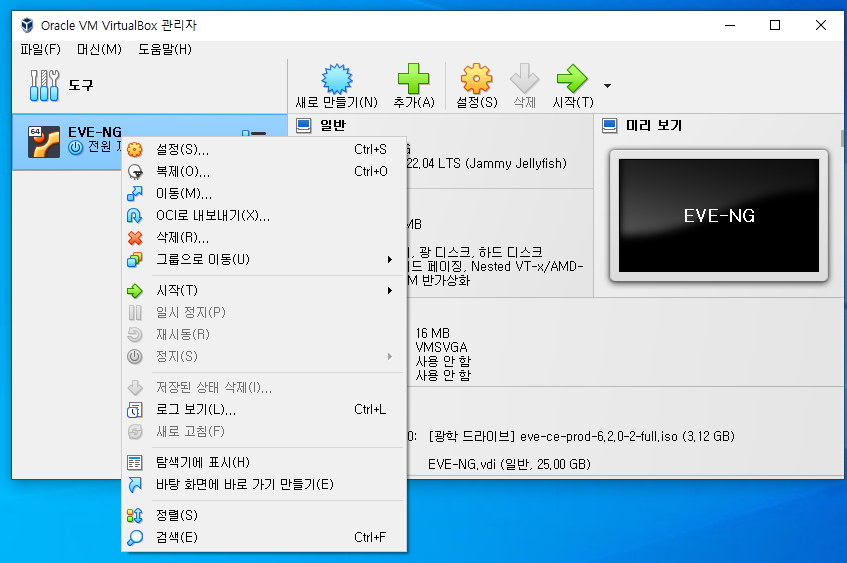Click the green arrow icon beside 시작(T)
Viewport: 847px width, 563px height.
(135, 291)
